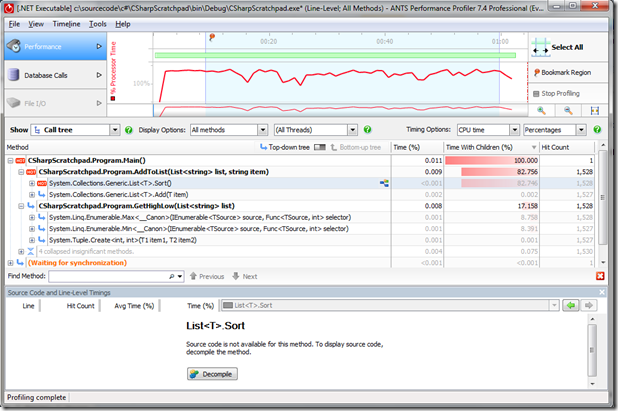Sort by the Time With Children (%) column
The width and height of the screenshot is (618, 411).
(491, 147)
